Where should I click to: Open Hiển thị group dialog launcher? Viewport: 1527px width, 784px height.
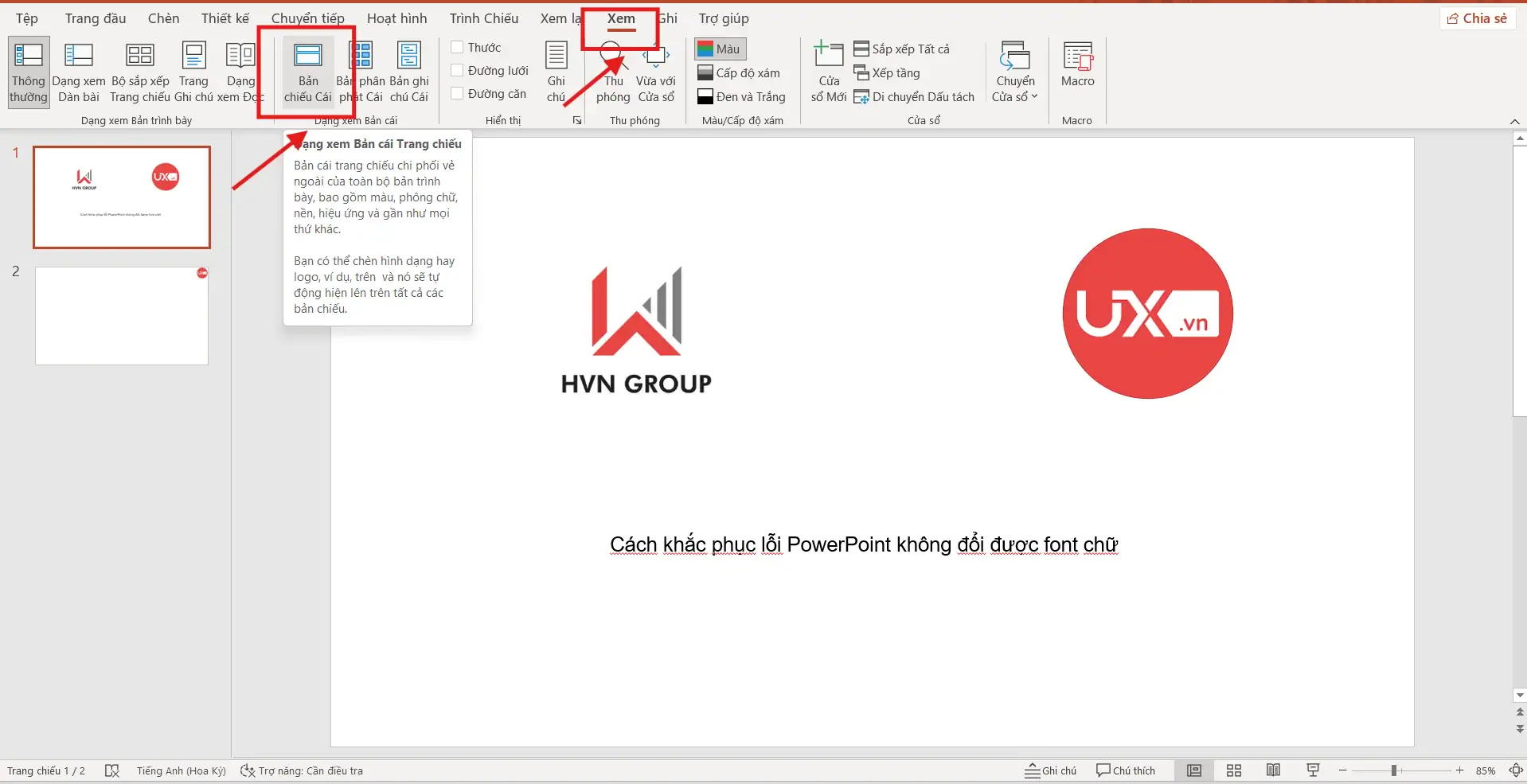pyautogui.click(x=577, y=121)
